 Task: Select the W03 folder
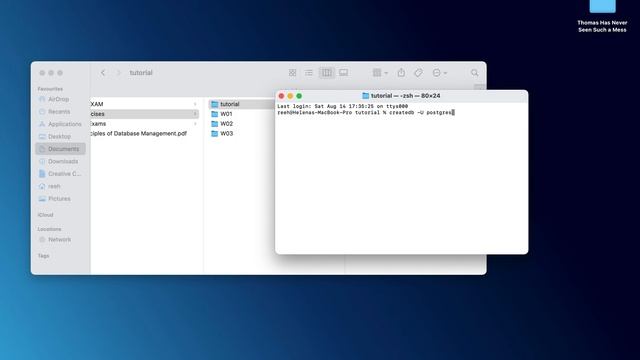click(222, 133)
